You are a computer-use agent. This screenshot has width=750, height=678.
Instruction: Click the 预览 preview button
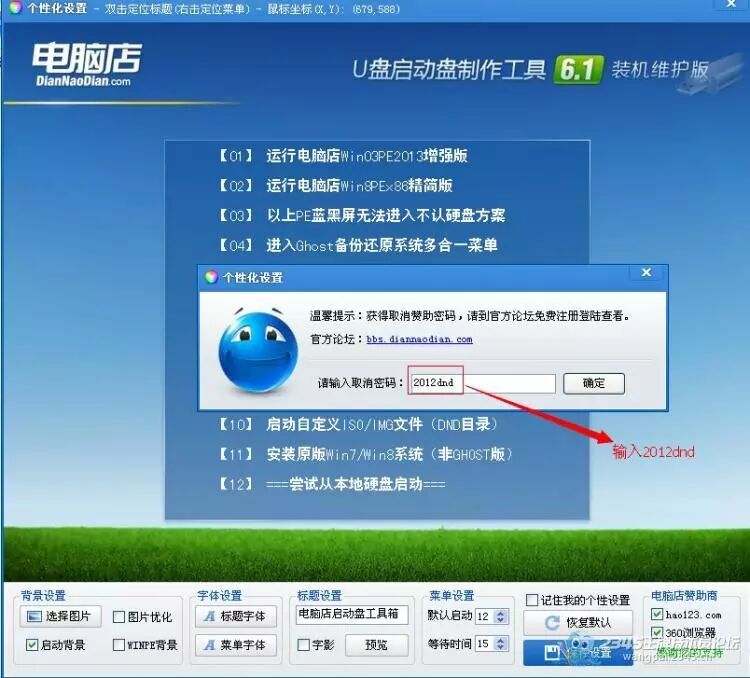[x=376, y=645]
